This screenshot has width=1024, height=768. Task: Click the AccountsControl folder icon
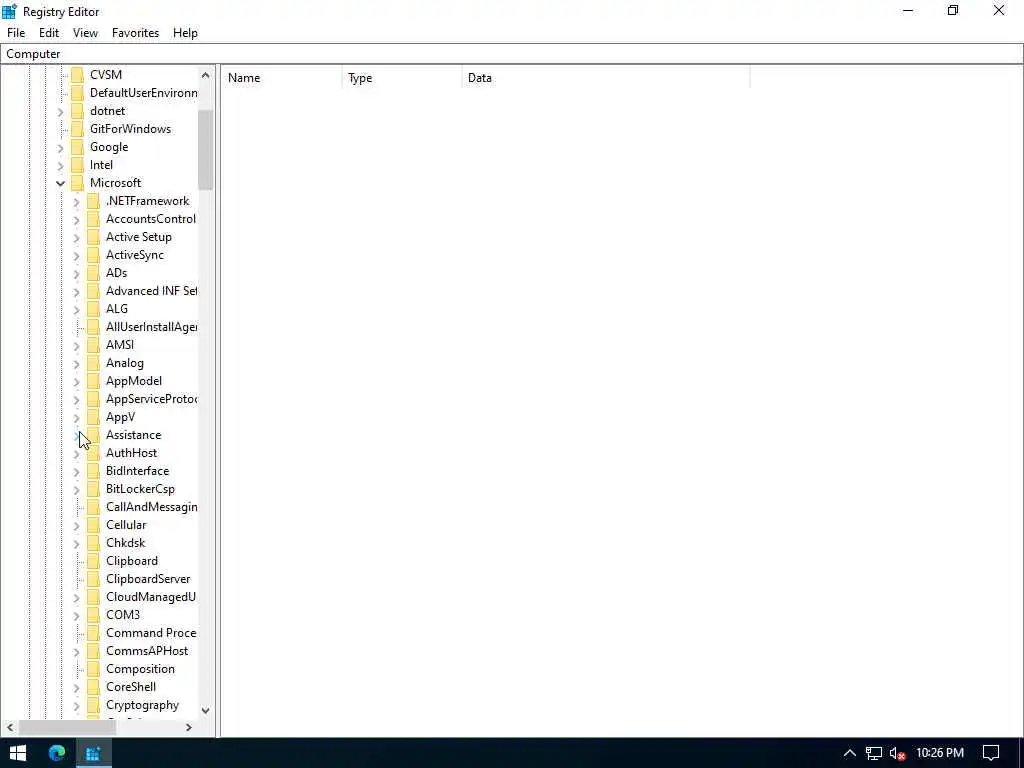[94, 219]
